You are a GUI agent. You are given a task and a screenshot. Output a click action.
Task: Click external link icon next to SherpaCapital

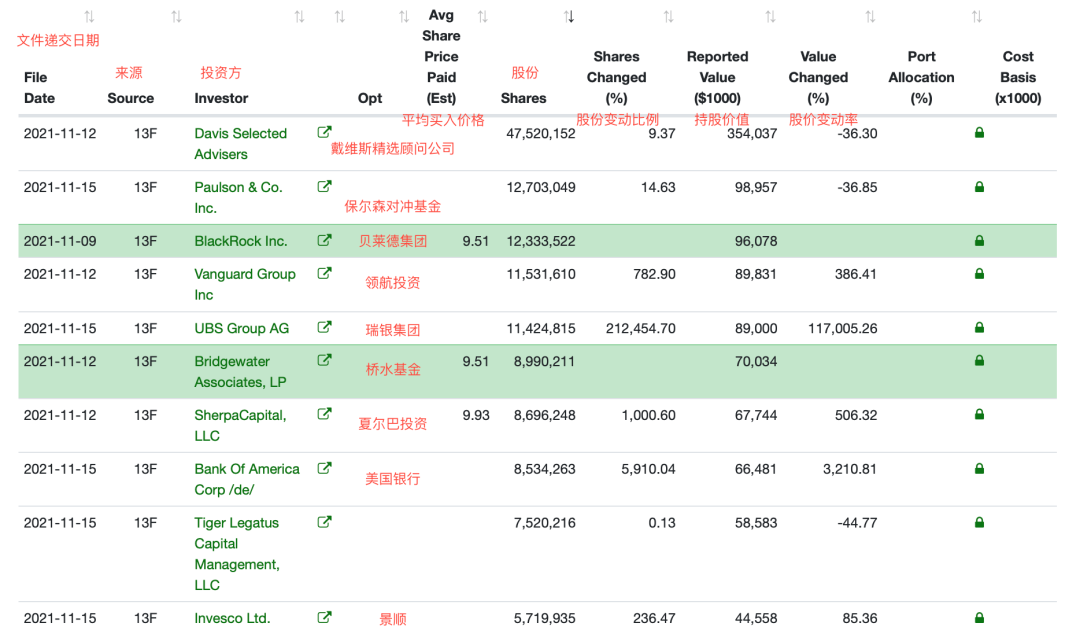point(324,414)
